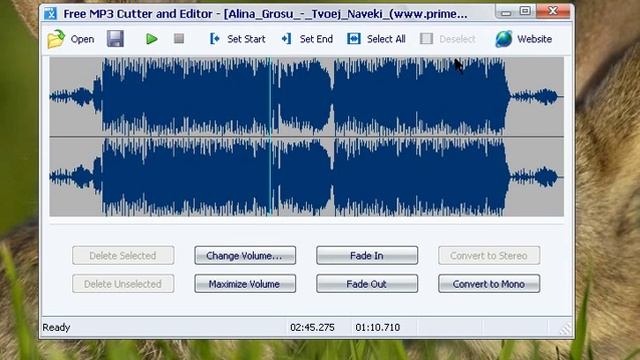
Task: Click the light blue playhead line in the waveform
Action: [270, 137]
